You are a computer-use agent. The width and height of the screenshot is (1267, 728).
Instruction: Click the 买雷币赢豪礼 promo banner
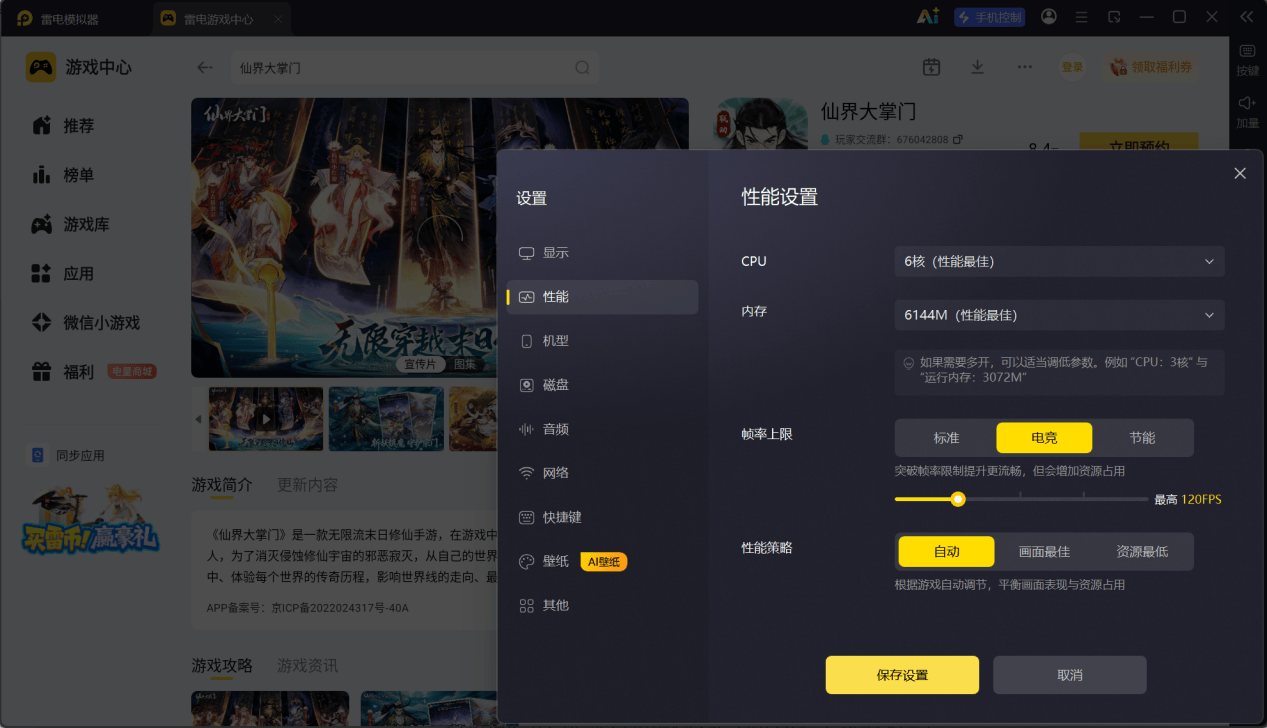tap(91, 520)
